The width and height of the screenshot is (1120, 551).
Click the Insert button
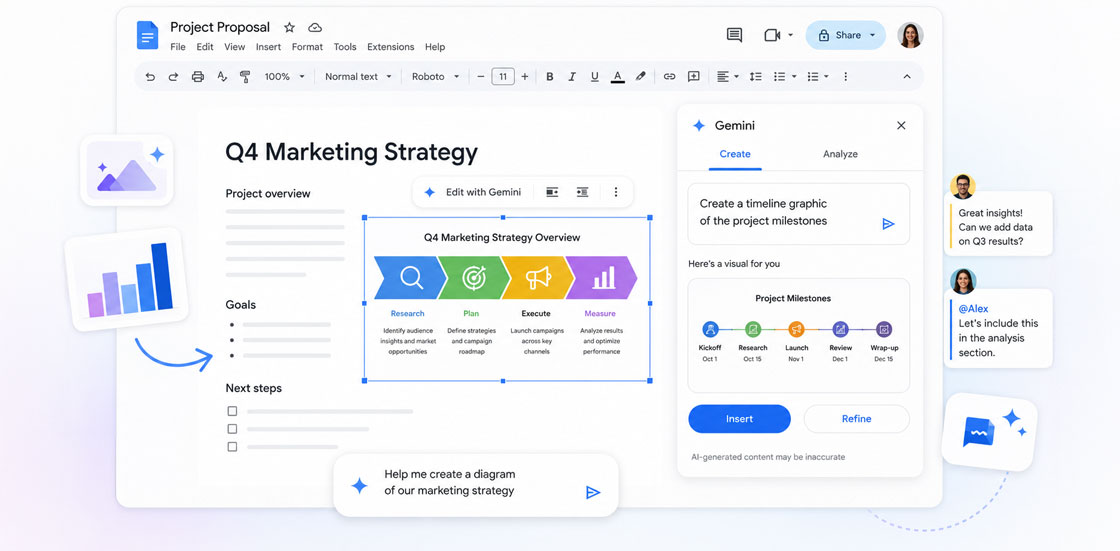click(739, 419)
